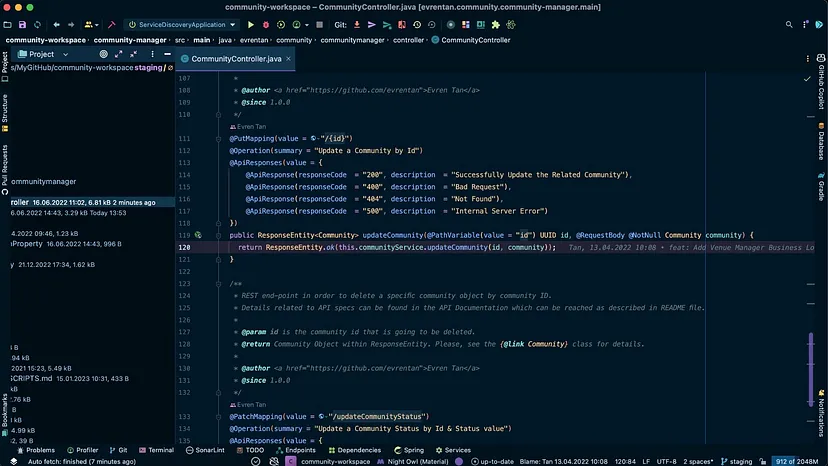This screenshot has height=466, width=828.
Task: Git update project orange arrow
Action: [357, 25]
